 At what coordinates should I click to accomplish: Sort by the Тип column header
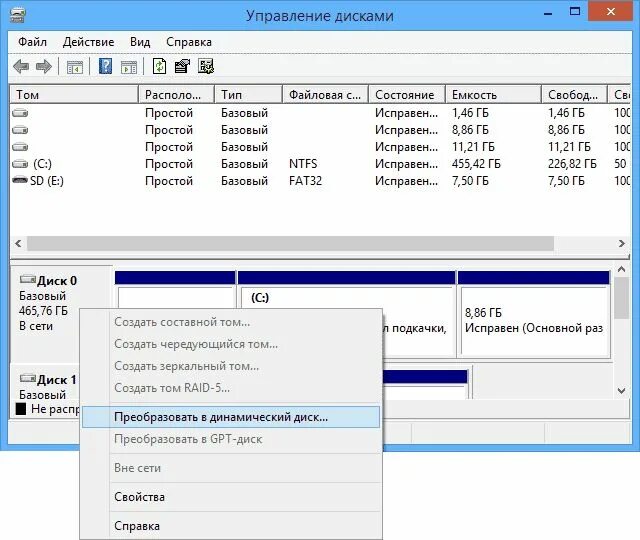(x=248, y=95)
